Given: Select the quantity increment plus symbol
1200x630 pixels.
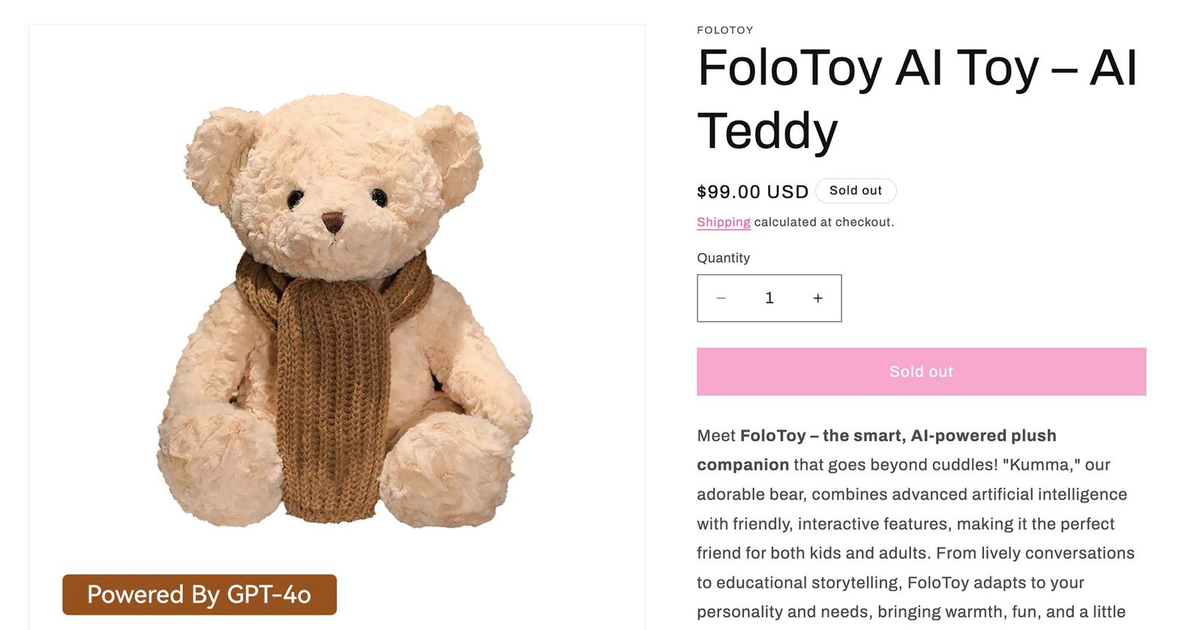Looking at the screenshot, I should pyautogui.click(x=817, y=298).
